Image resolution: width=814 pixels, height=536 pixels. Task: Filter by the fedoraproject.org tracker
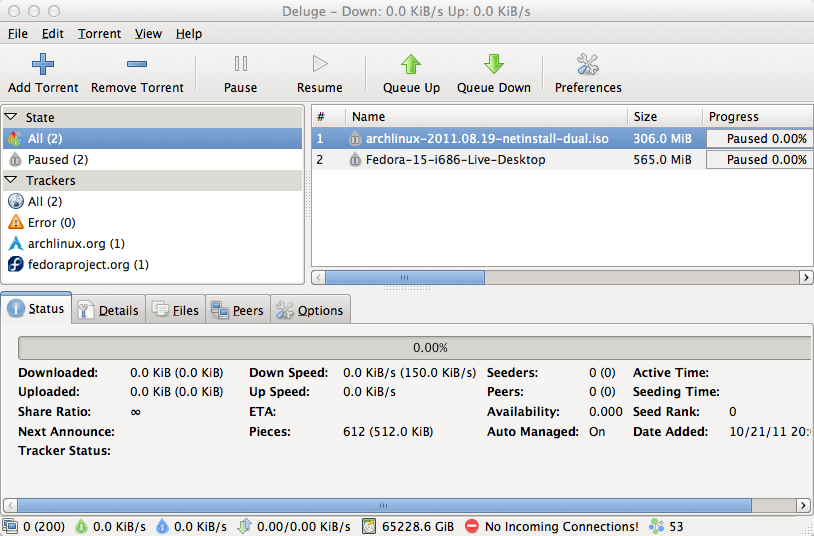coord(153,264)
